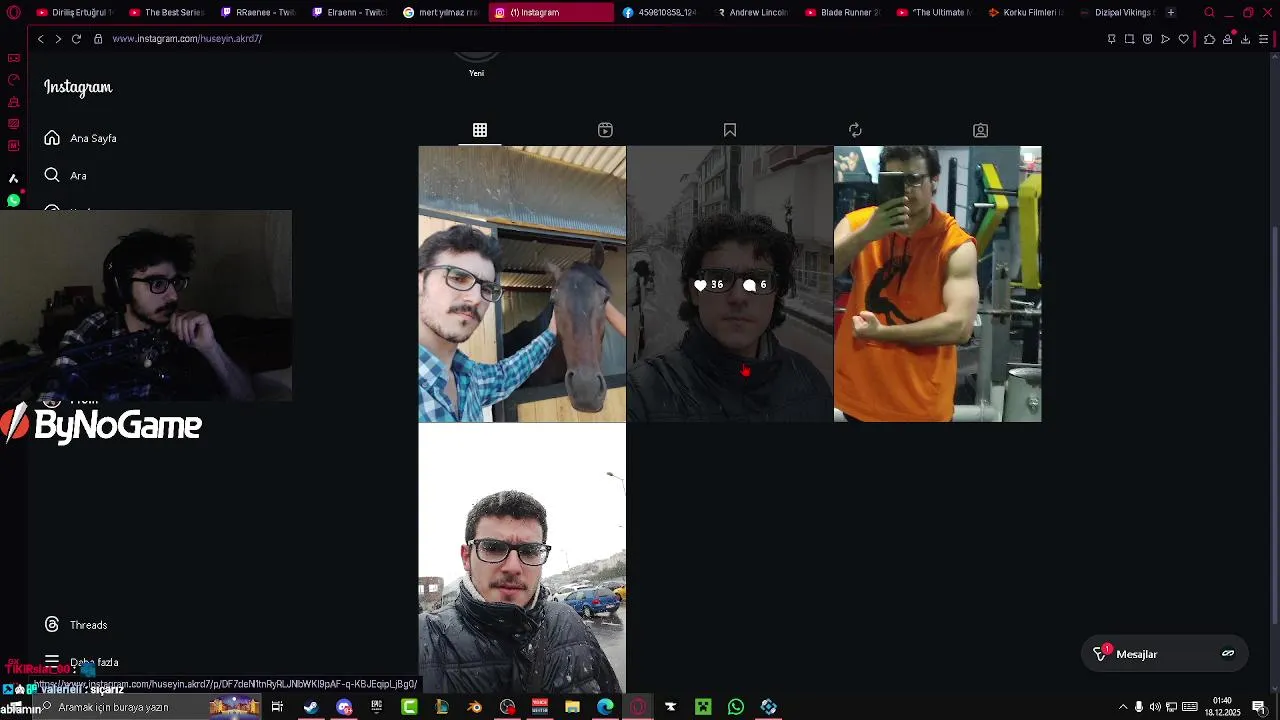Screen dimensions: 1280x720
Task: Open Task View on the taskbar
Action: pyautogui.click(x=277, y=707)
